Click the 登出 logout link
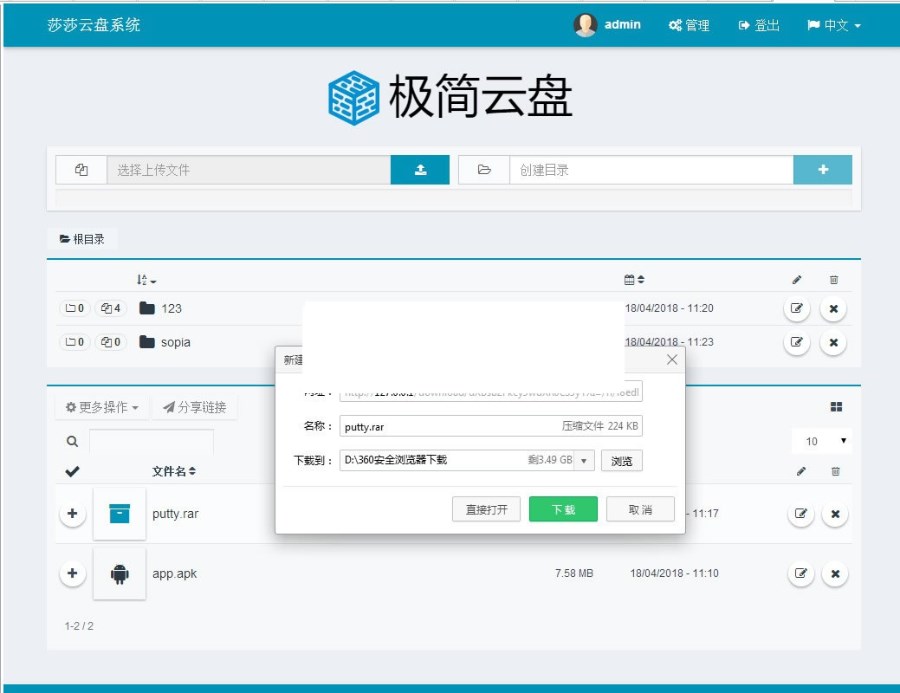 click(x=759, y=25)
